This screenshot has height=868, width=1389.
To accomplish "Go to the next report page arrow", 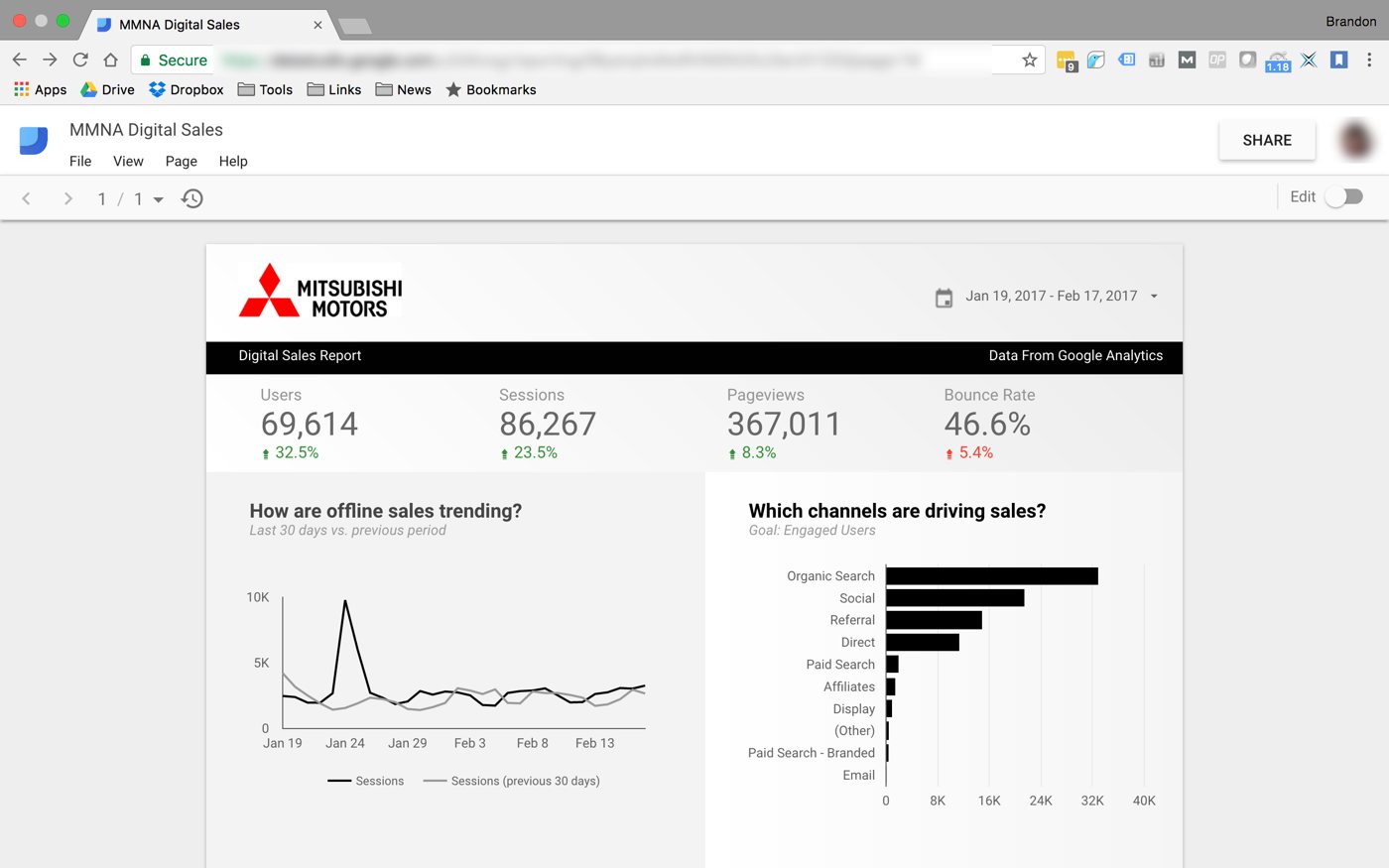I will (x=67, y=198).
